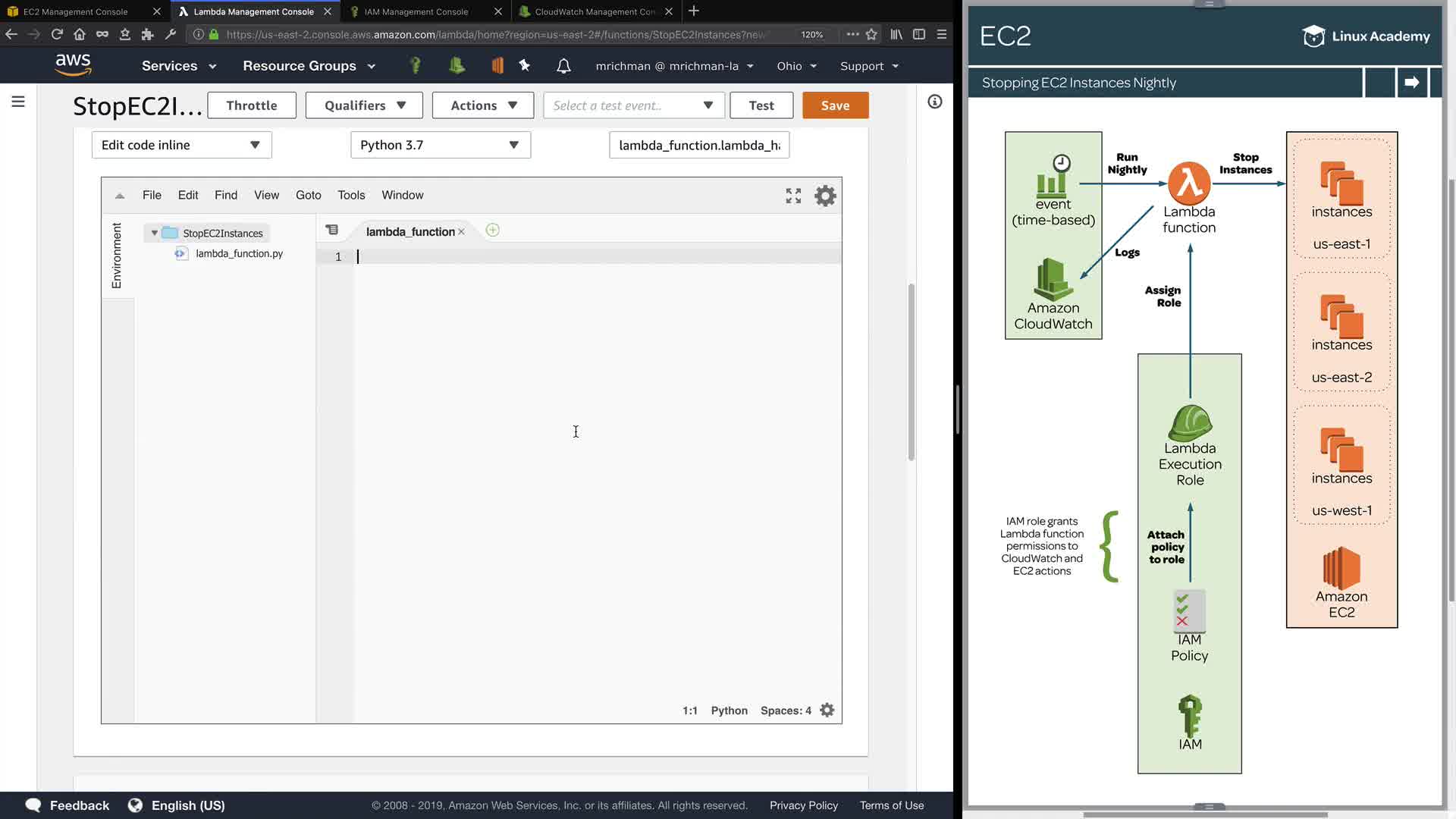Click the info panel icon
The height and width of the screenshot is (819, 1456).
(x=934, y=102)
